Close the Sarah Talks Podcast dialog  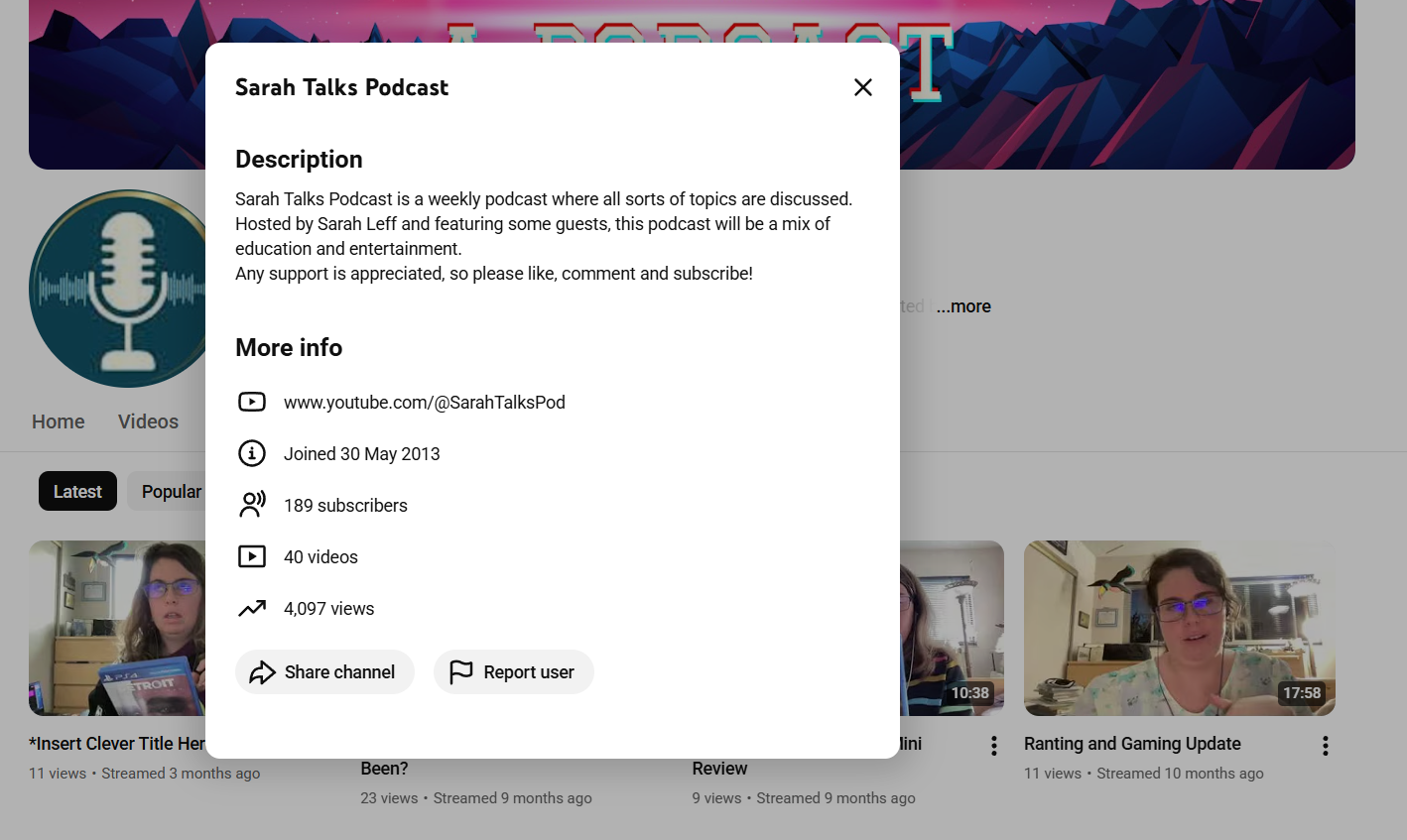tap(863, 87)
